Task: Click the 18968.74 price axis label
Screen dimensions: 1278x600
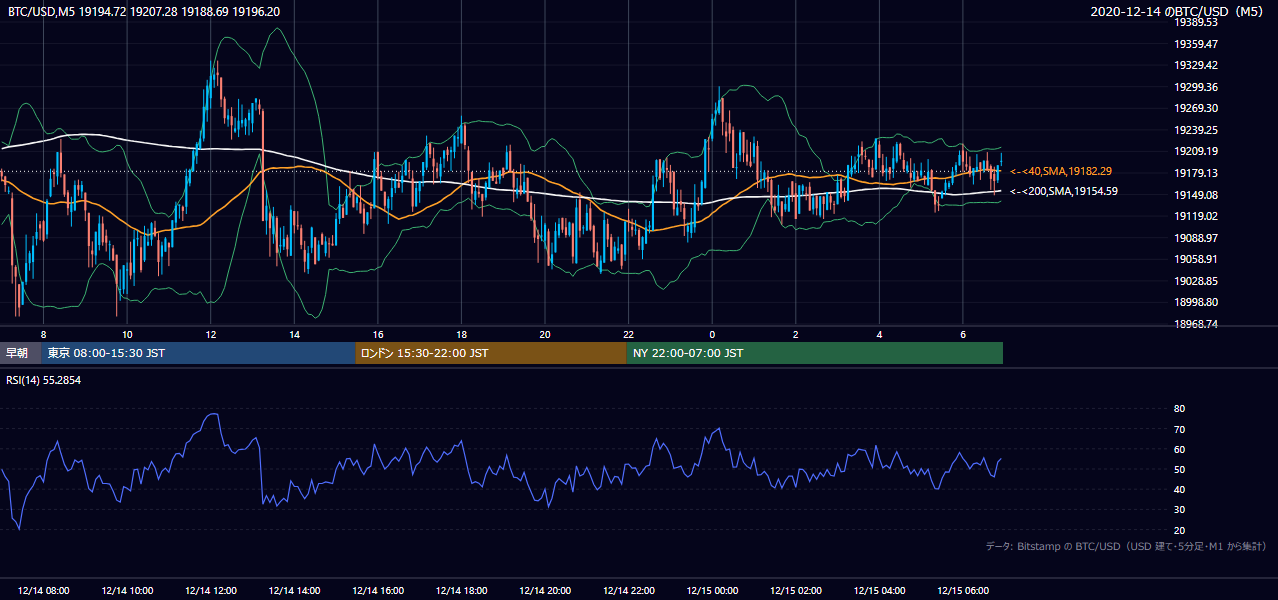Action: pyautogui.click(x=1196, y=324)
